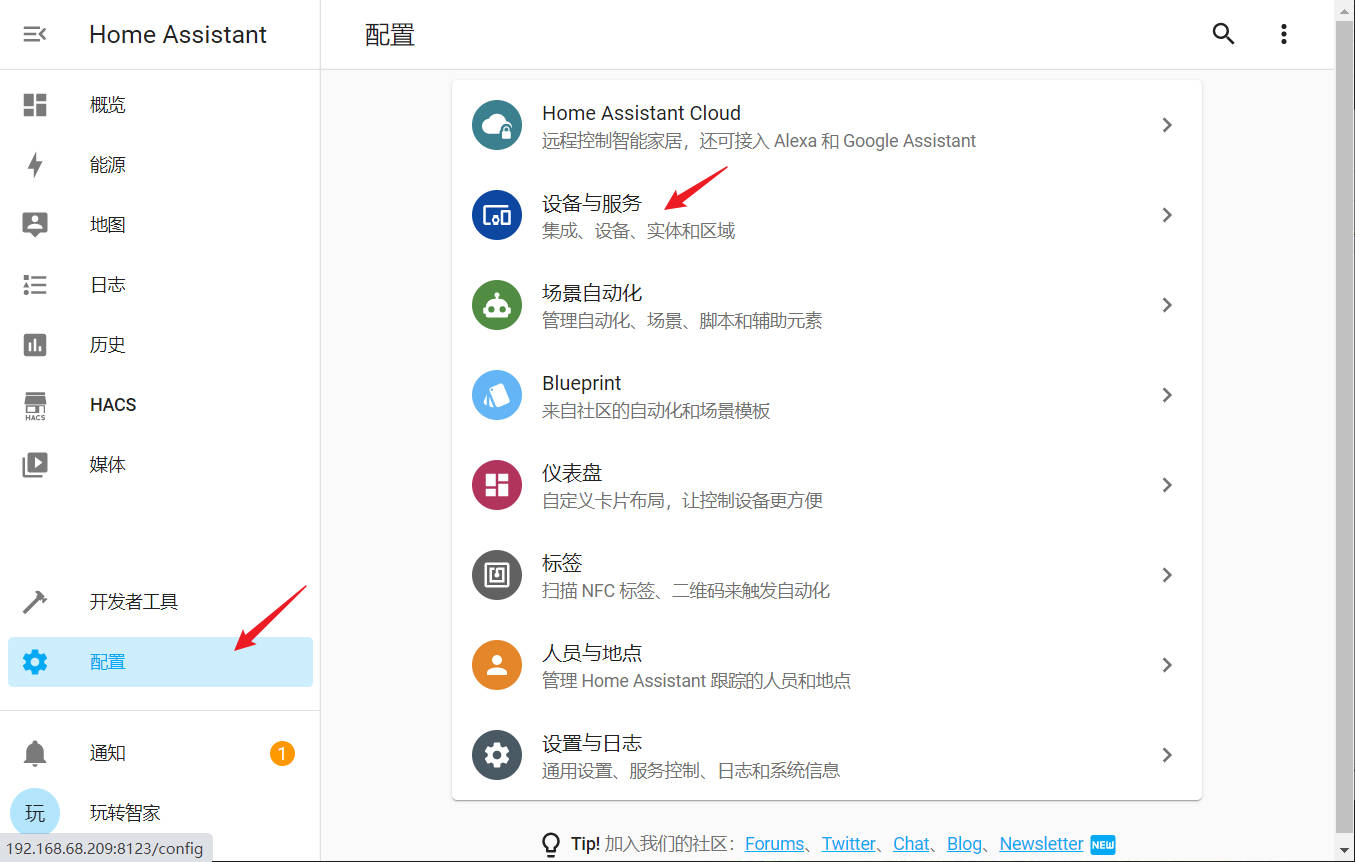Click the Home Assistant Cloud icon
Image resolution: width=1355 pixels, height=862 pixels.
coord(497,125)
